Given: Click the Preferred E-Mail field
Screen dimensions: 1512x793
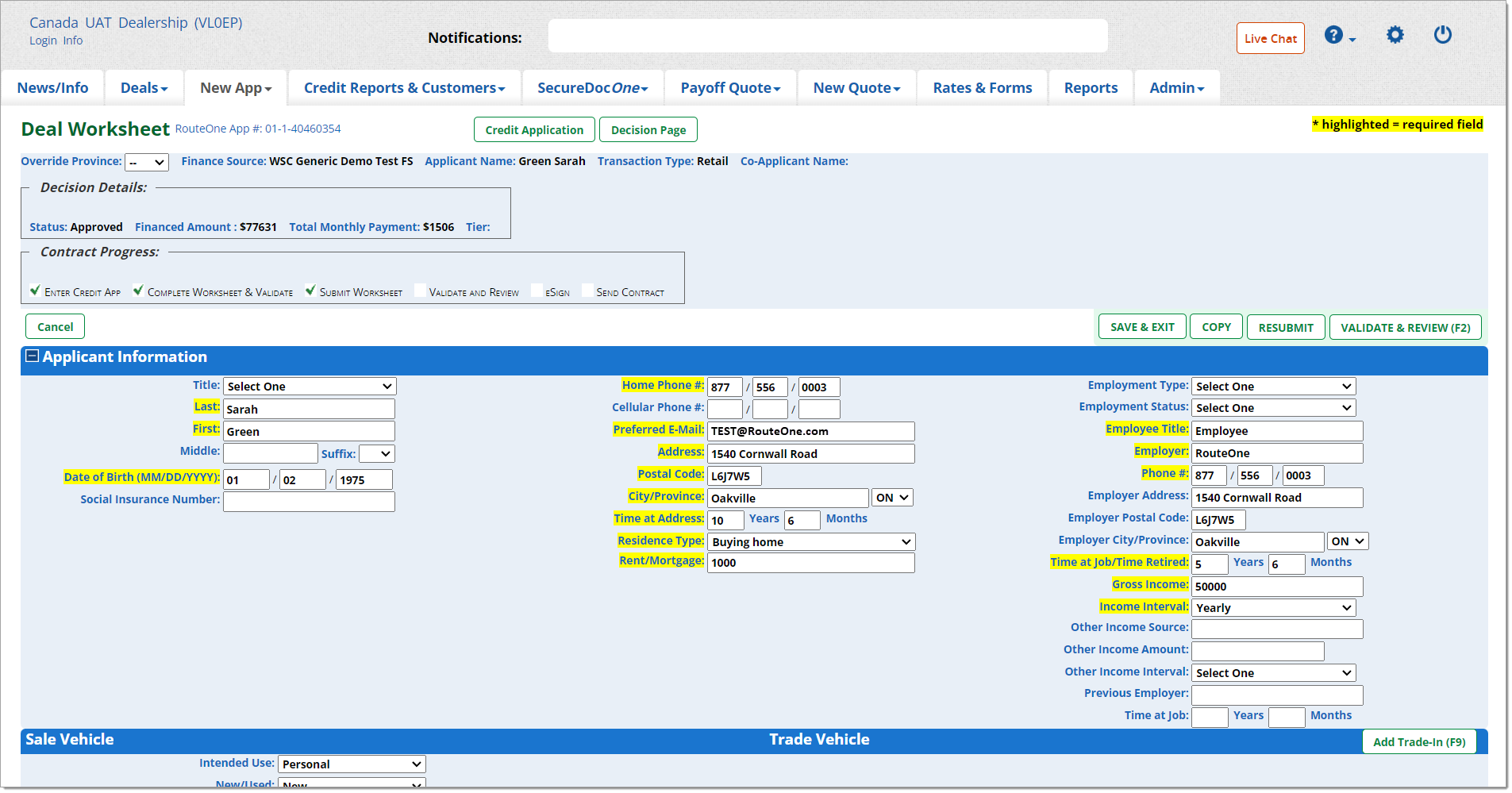Looking at the screenshot, I should [x=811, y=432].
